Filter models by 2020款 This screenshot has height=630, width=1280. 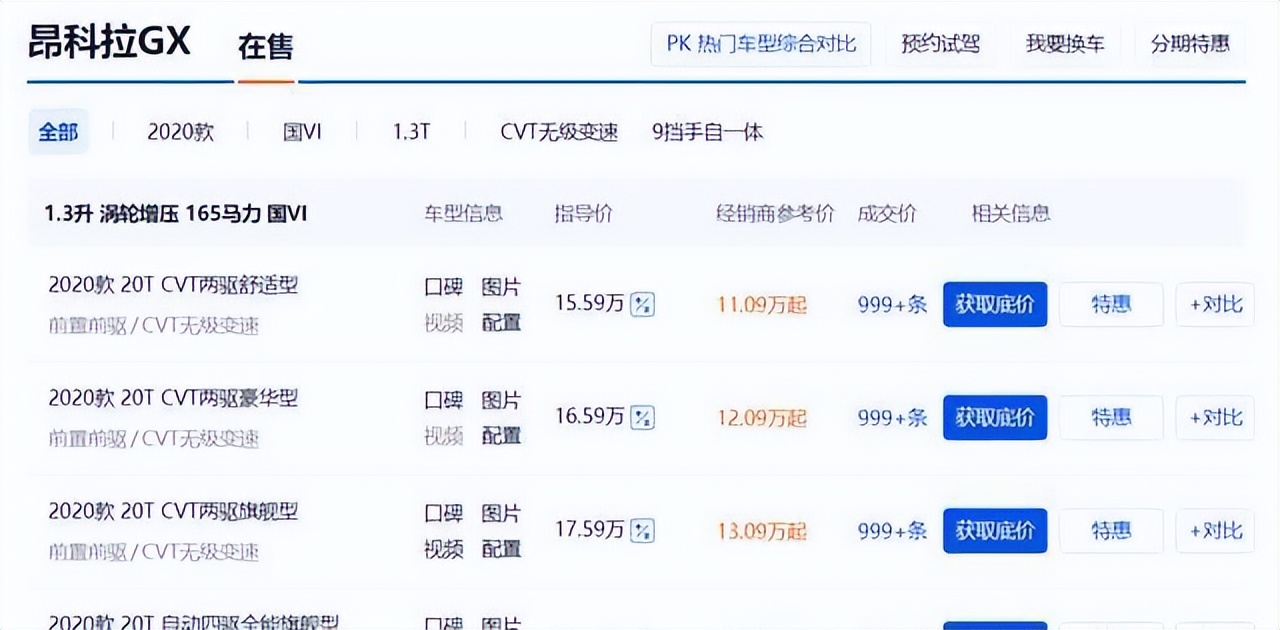click(180, 131)
